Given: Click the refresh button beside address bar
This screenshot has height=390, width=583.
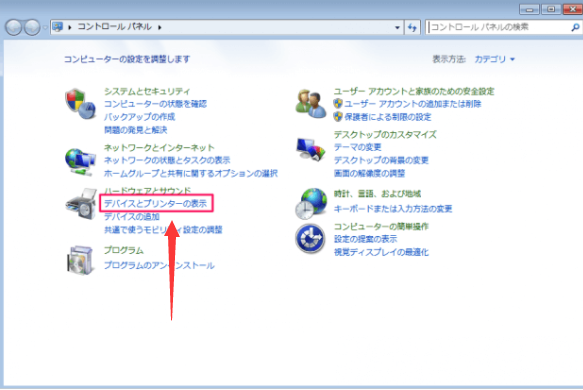Looking at the screenshot, I should [412, 27].
